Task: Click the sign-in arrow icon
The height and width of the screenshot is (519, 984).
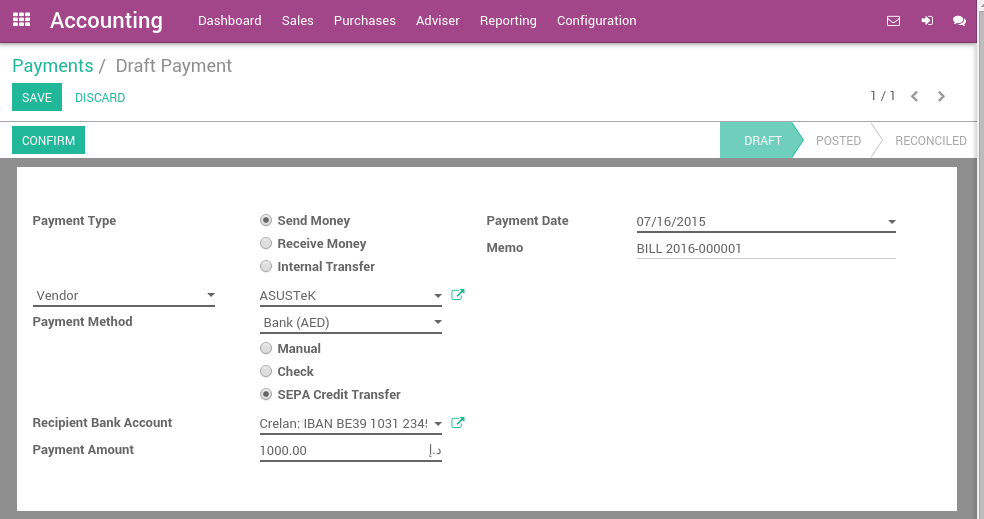Action: tap(927, 21)
